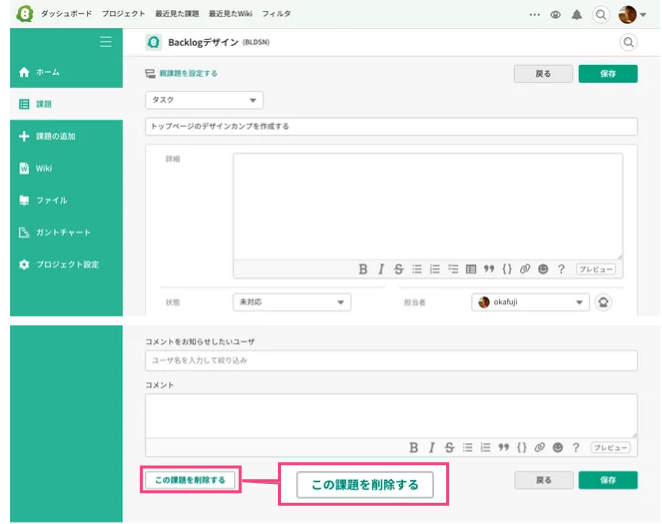662x524 pixels.
Task: Open プロジェクト in top navigation
Action: pyautogui.click(x=123, y=14)
